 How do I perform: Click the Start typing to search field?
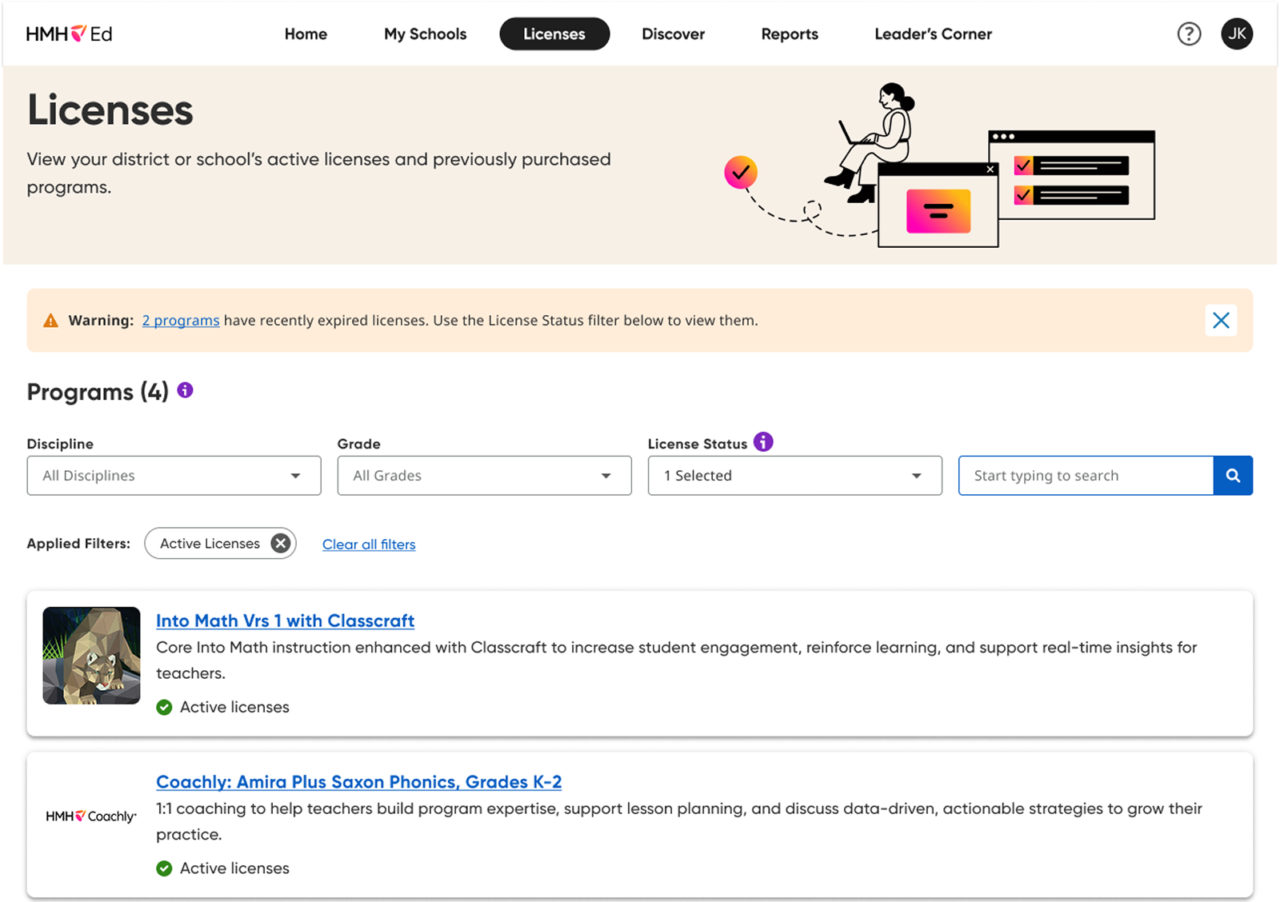(1086, 476)
